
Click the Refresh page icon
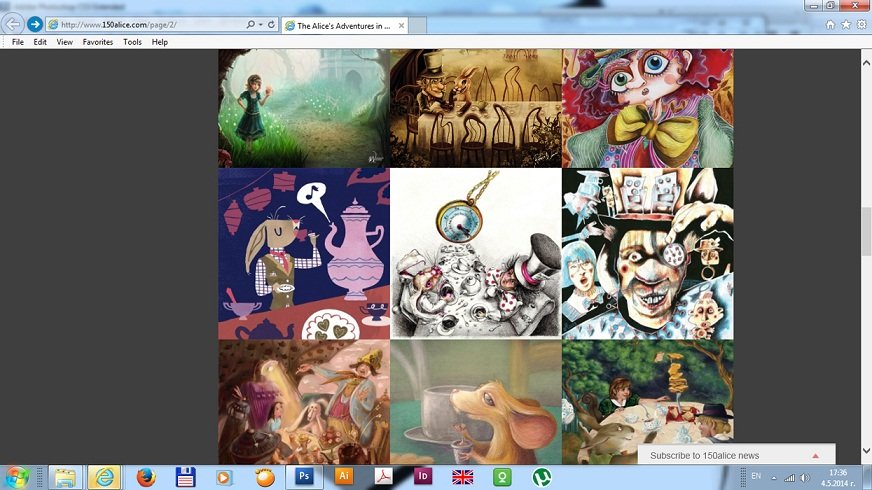[271, 24]
